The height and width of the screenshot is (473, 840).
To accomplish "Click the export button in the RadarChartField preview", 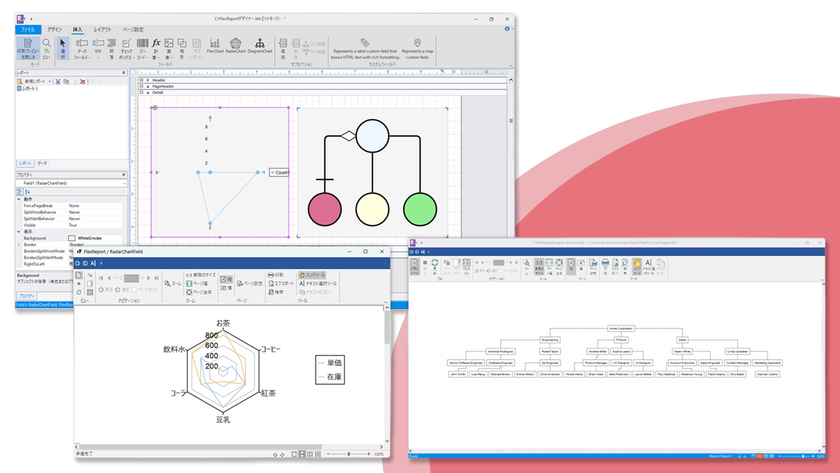I will pos(281,283).
